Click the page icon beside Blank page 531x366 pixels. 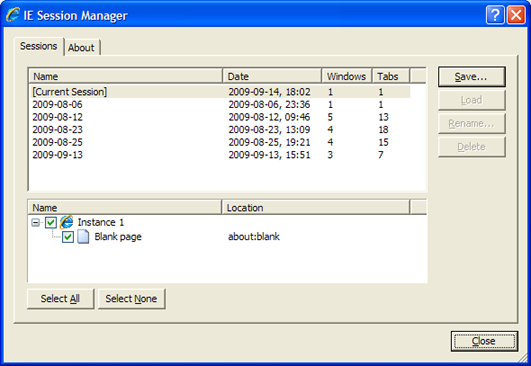(83, 237)
